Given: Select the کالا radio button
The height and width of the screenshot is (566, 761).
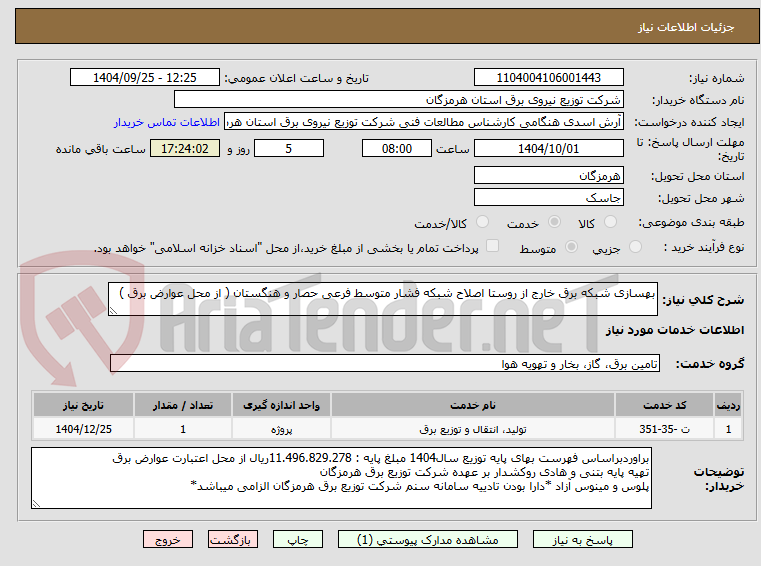Looking at the screenshot, I should point(610,222).
